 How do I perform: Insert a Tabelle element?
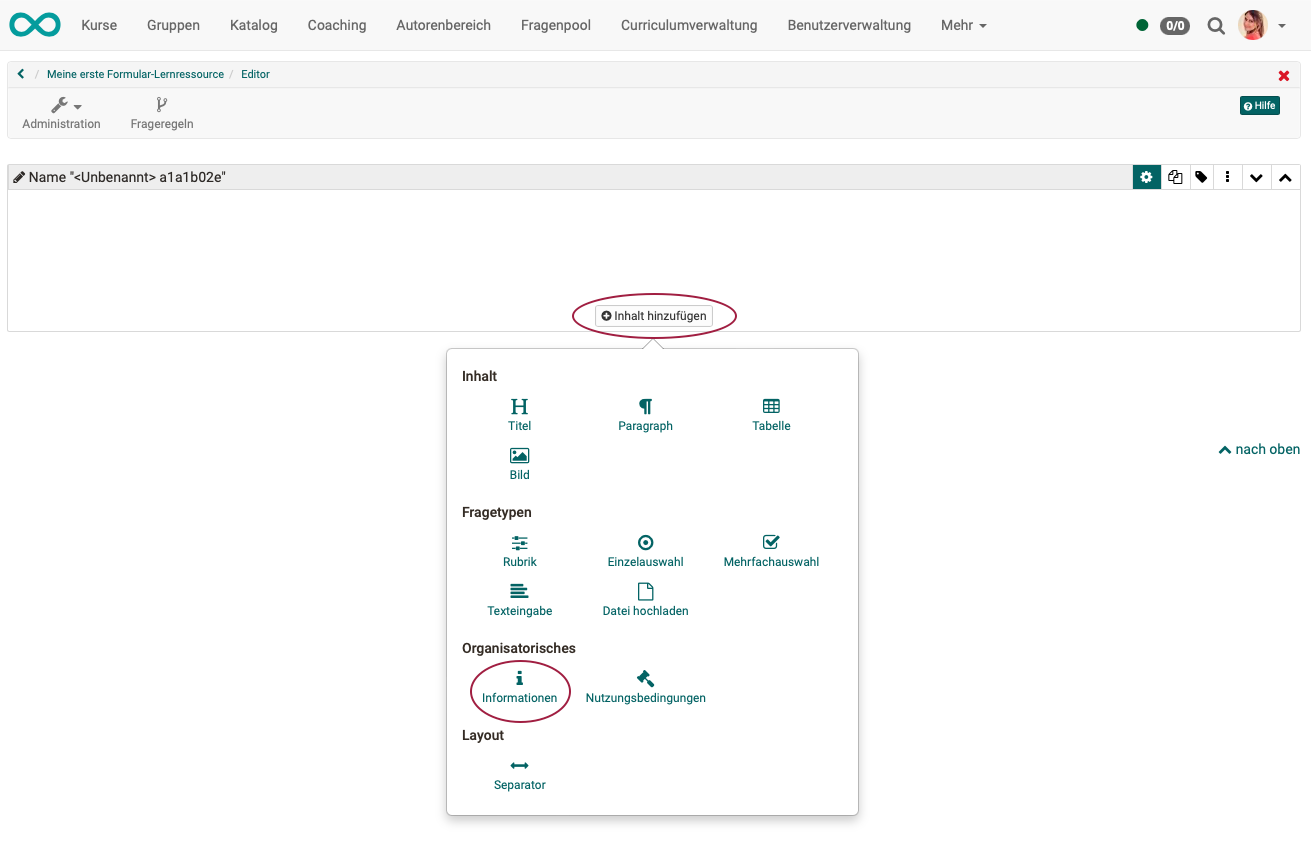[771, 414]
